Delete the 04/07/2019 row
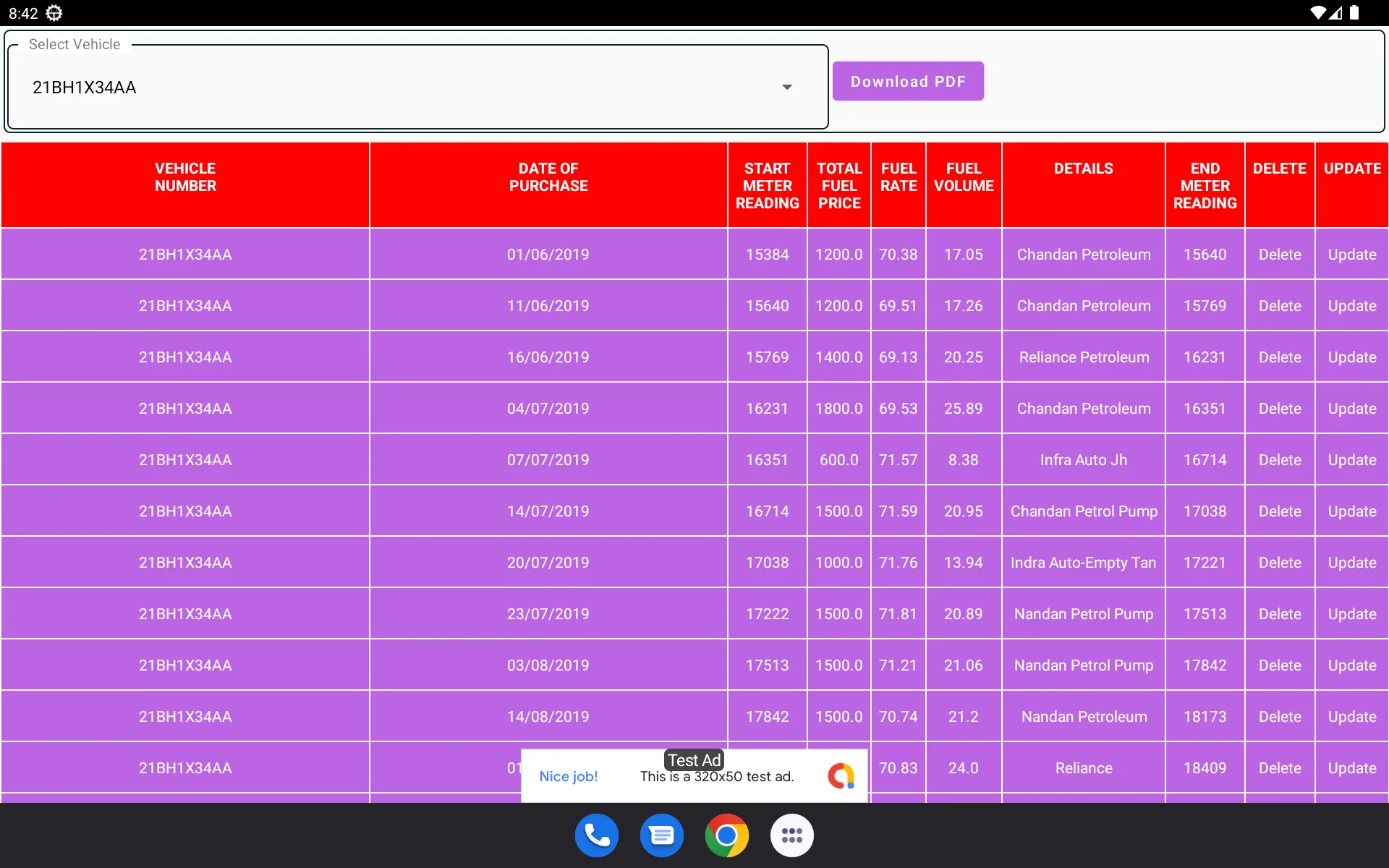1389x868 pixels. 1279,409
